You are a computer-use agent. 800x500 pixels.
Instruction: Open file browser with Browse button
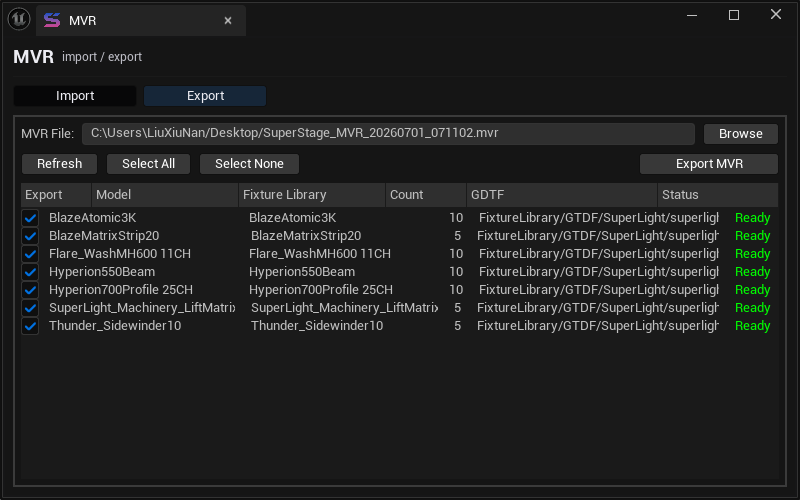[x=741, y=134]
